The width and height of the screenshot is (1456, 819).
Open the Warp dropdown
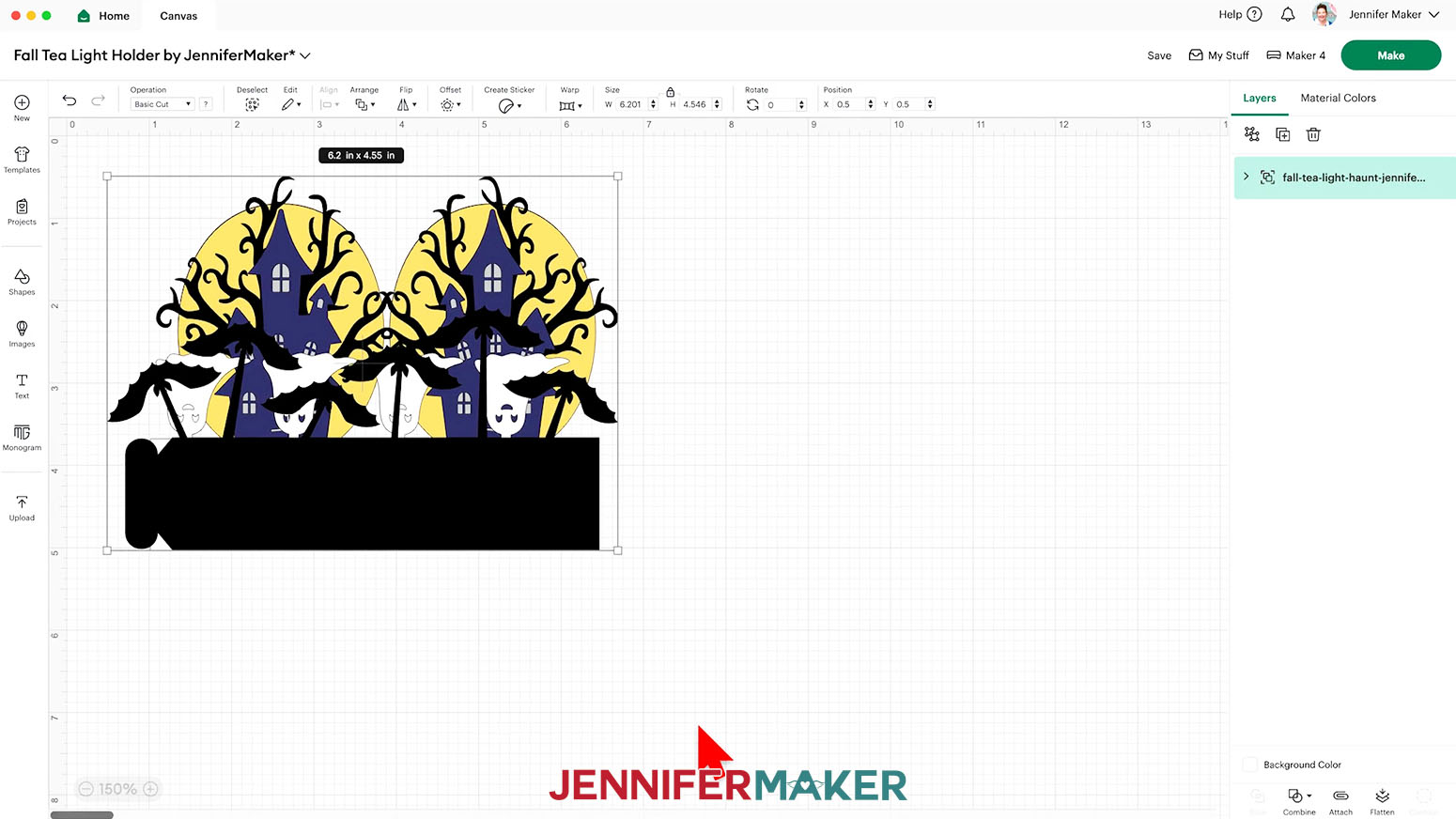click(570, 105)
